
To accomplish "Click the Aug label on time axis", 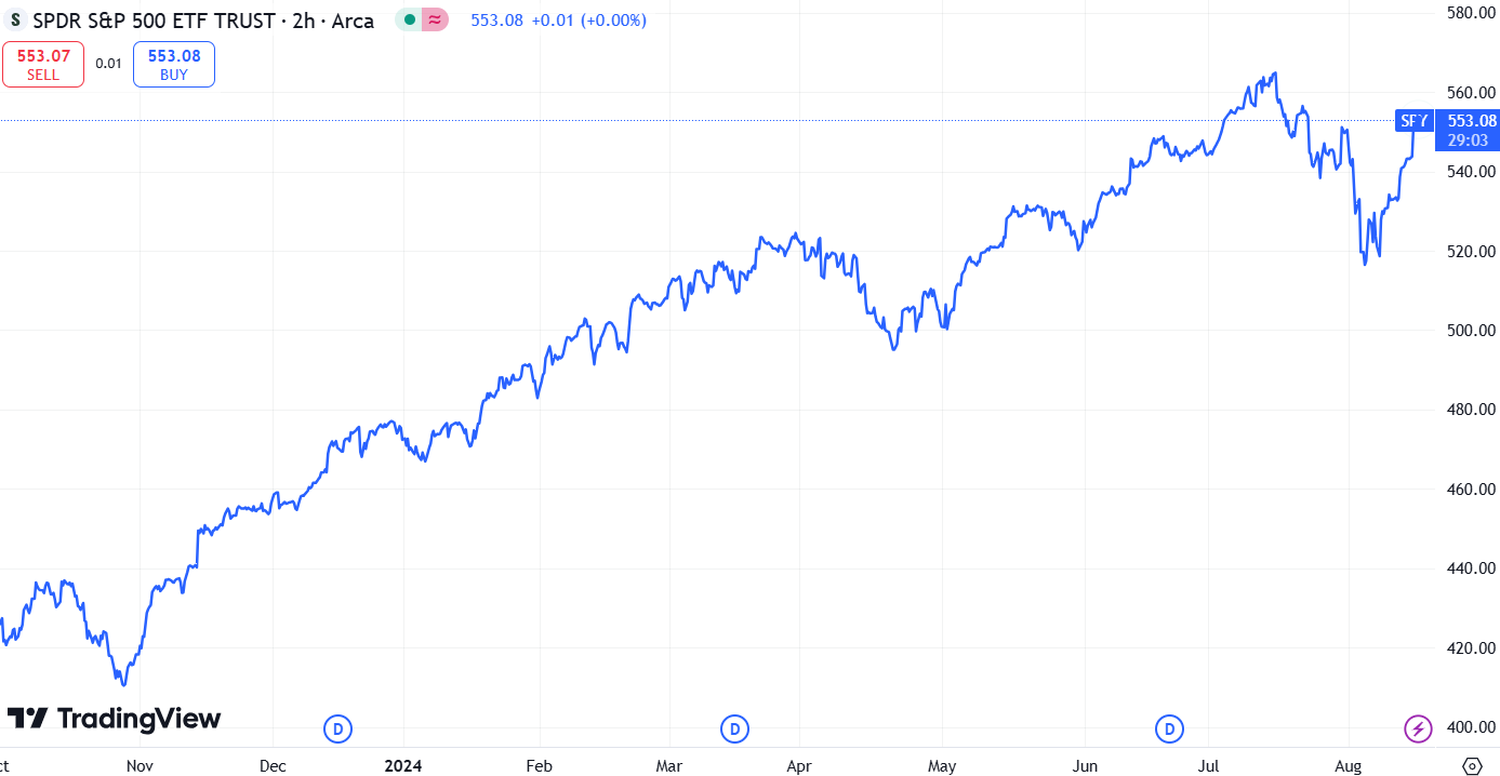I will coord(1348,766).
